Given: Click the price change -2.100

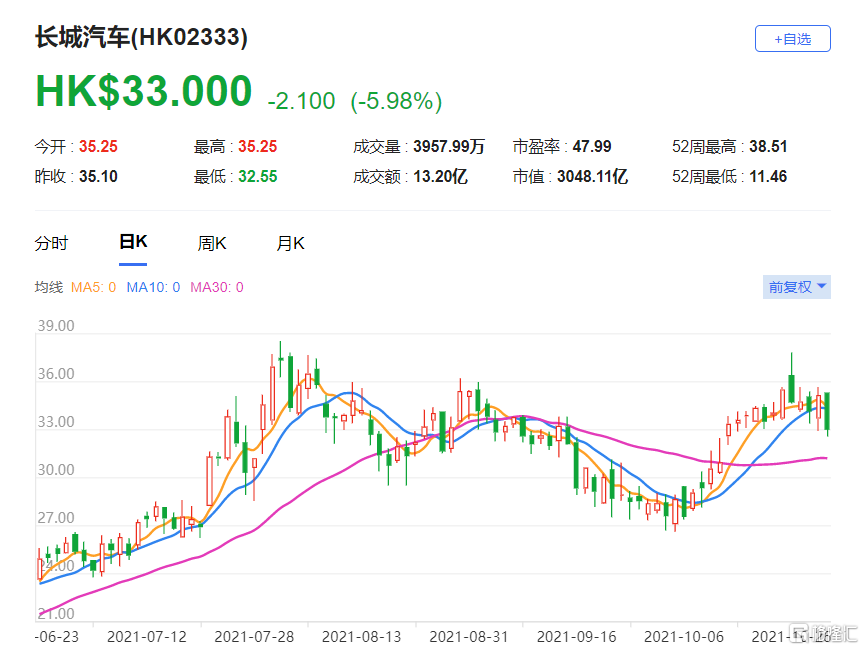Looking at the screenshot, I should 301,101.
